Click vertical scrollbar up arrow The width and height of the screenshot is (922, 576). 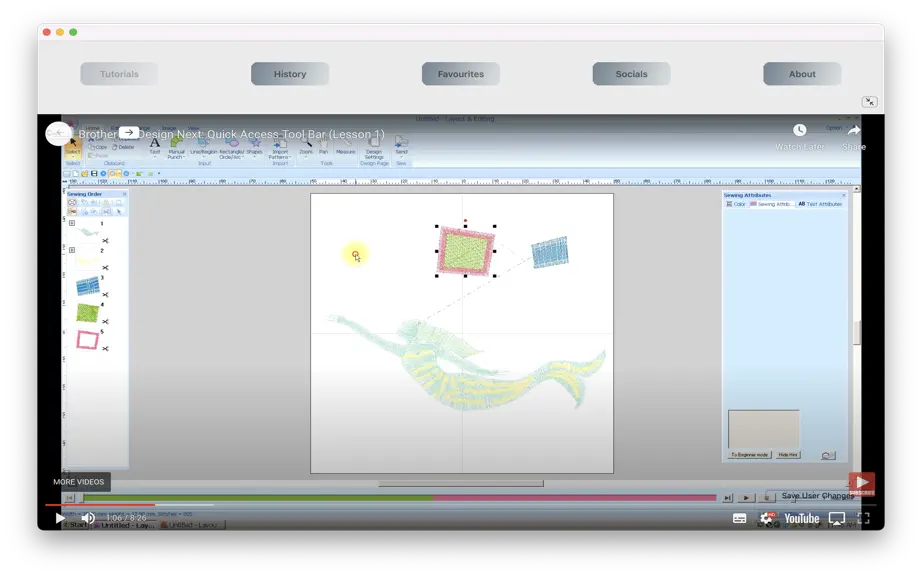click(857, 189)
